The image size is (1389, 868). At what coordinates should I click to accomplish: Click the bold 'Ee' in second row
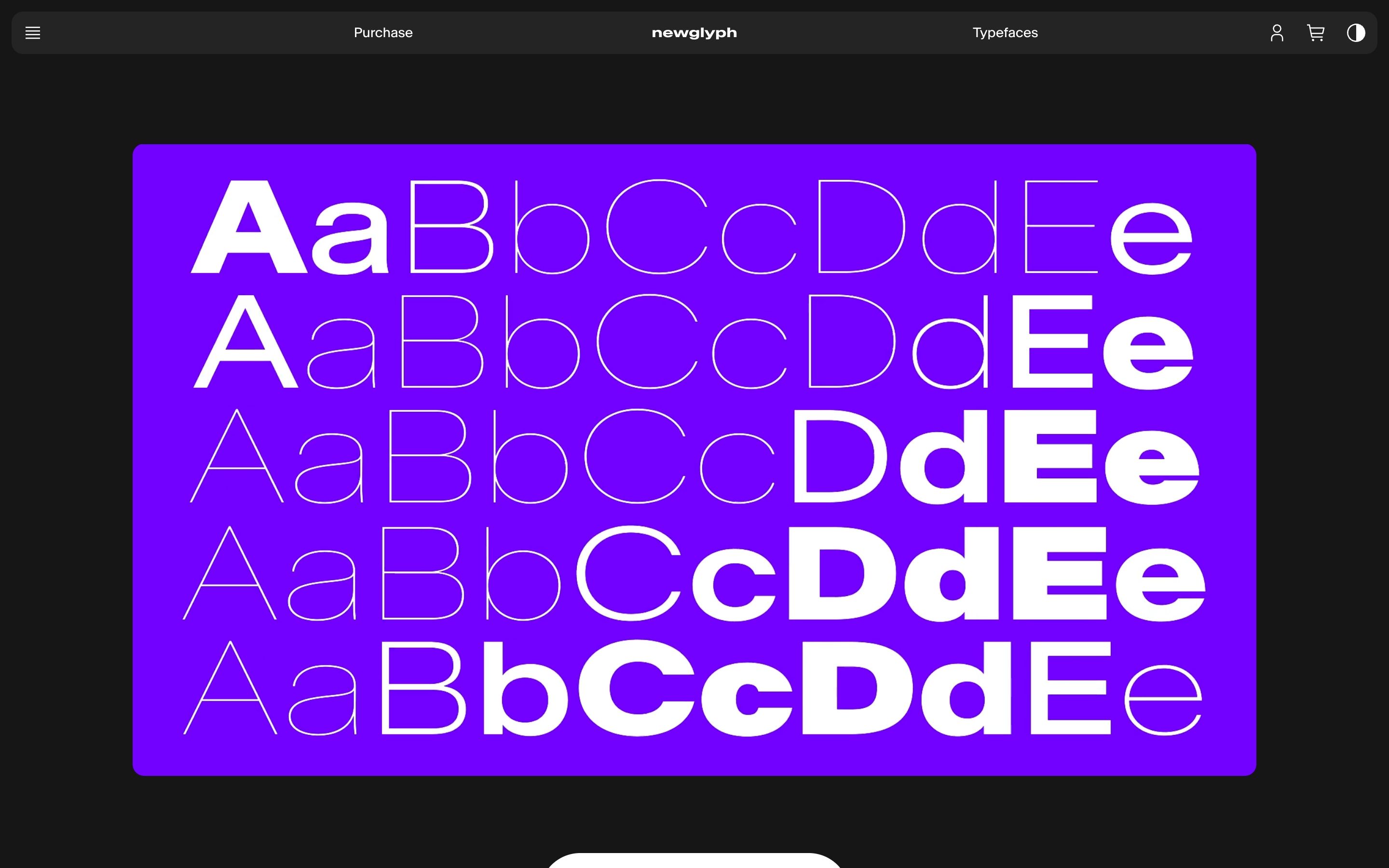point(1102,343)
